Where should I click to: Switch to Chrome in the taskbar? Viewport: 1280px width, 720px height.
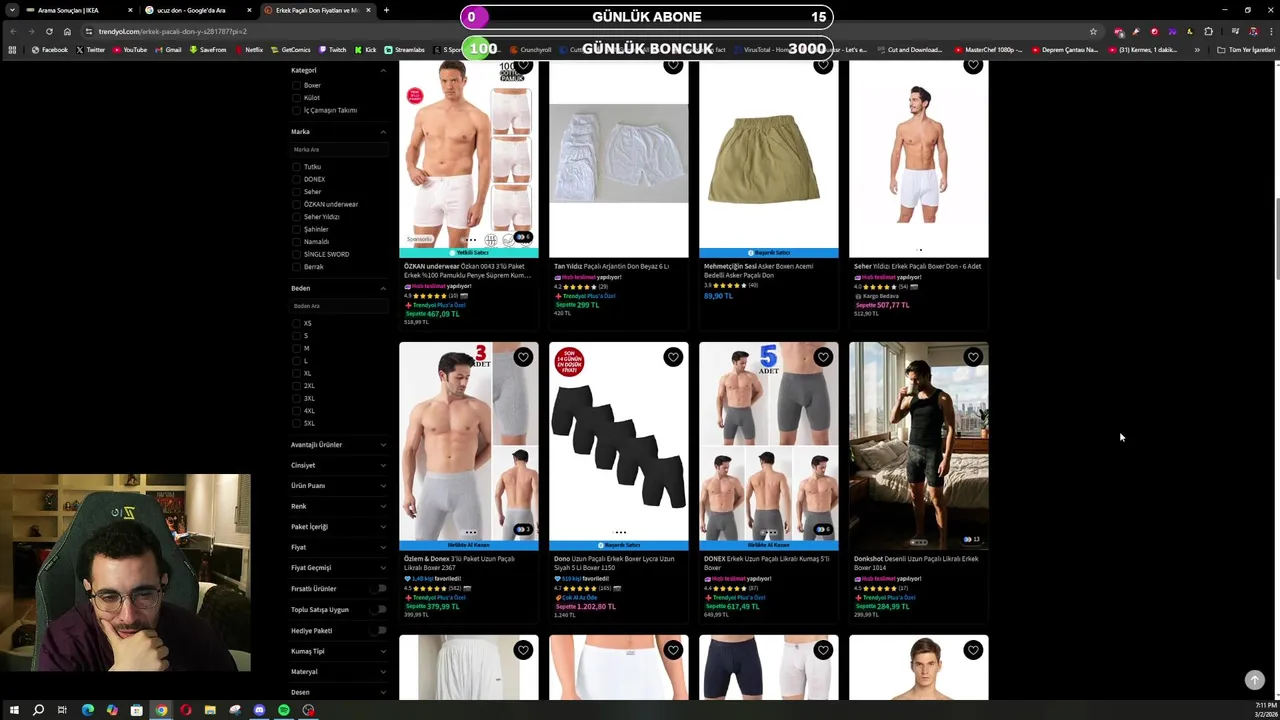161,710
